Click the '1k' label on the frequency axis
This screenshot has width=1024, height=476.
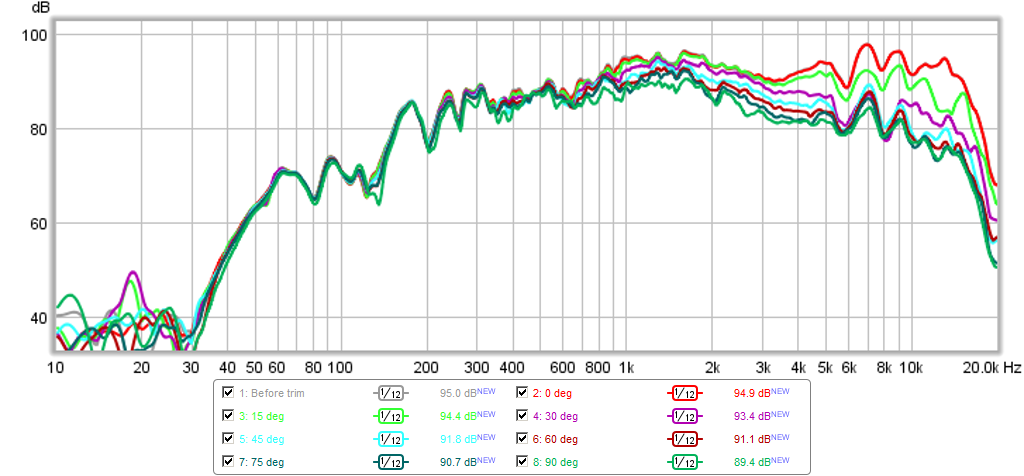point(626,368)
